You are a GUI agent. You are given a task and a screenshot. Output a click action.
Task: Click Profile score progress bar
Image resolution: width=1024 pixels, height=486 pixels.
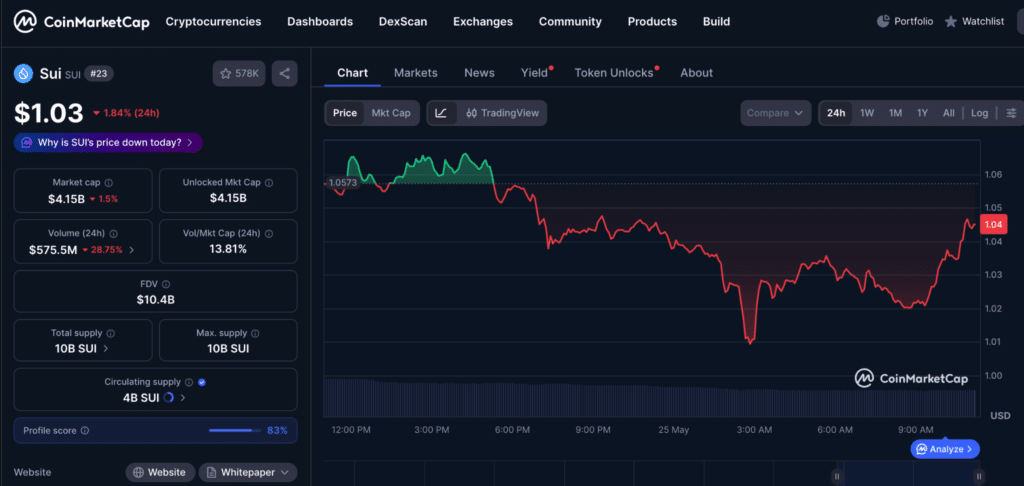coord(234,430)
